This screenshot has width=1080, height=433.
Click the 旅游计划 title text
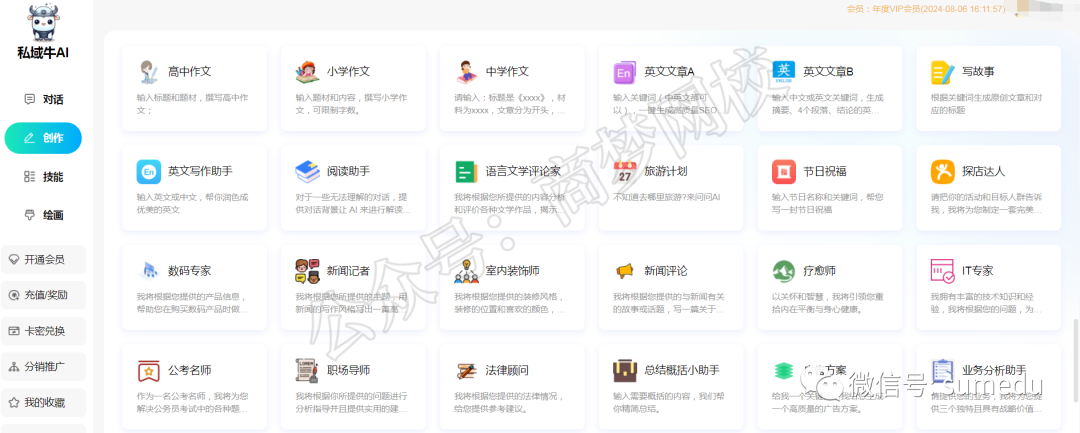666,171
